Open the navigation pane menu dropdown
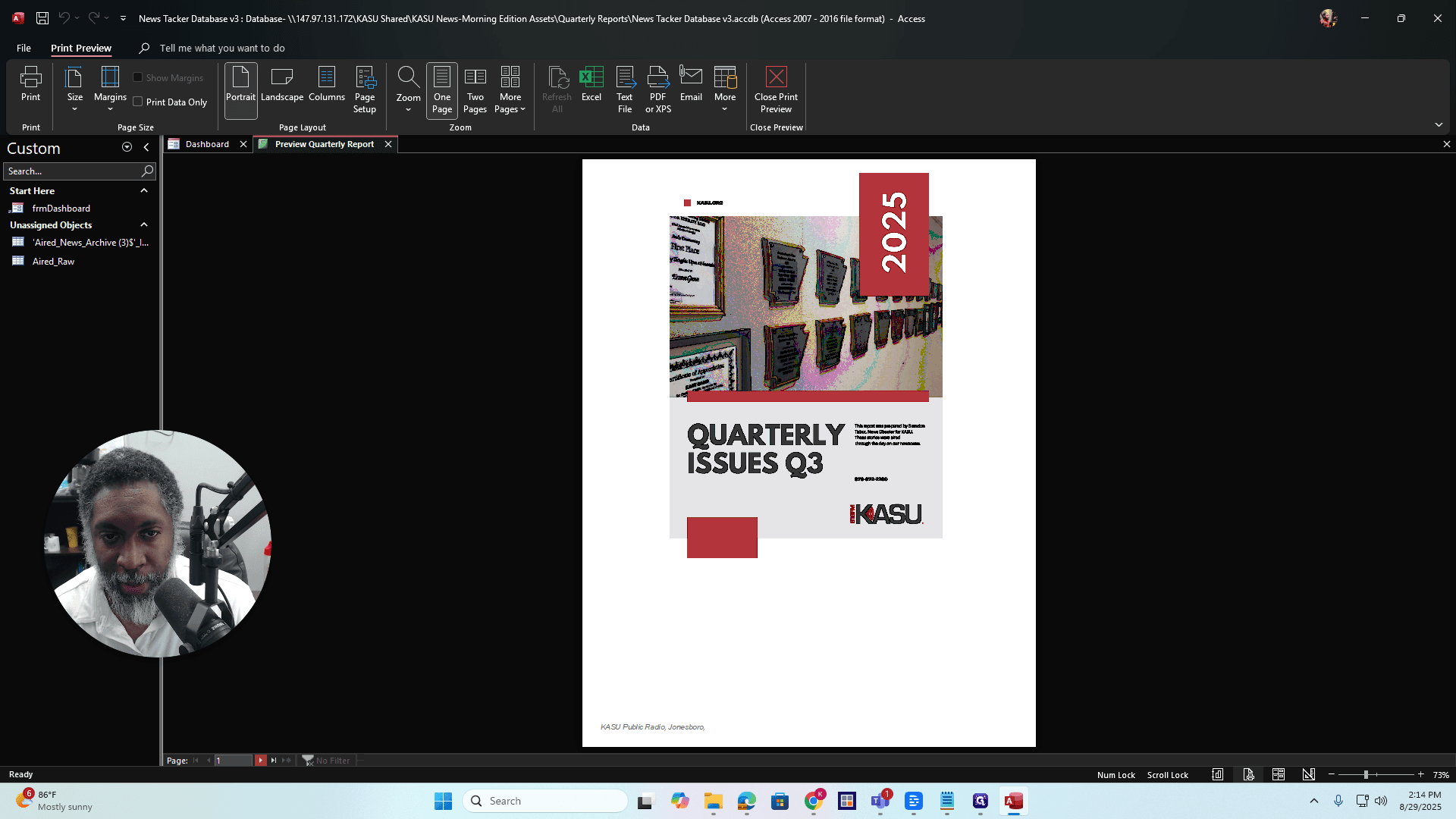 click(127, 147)
